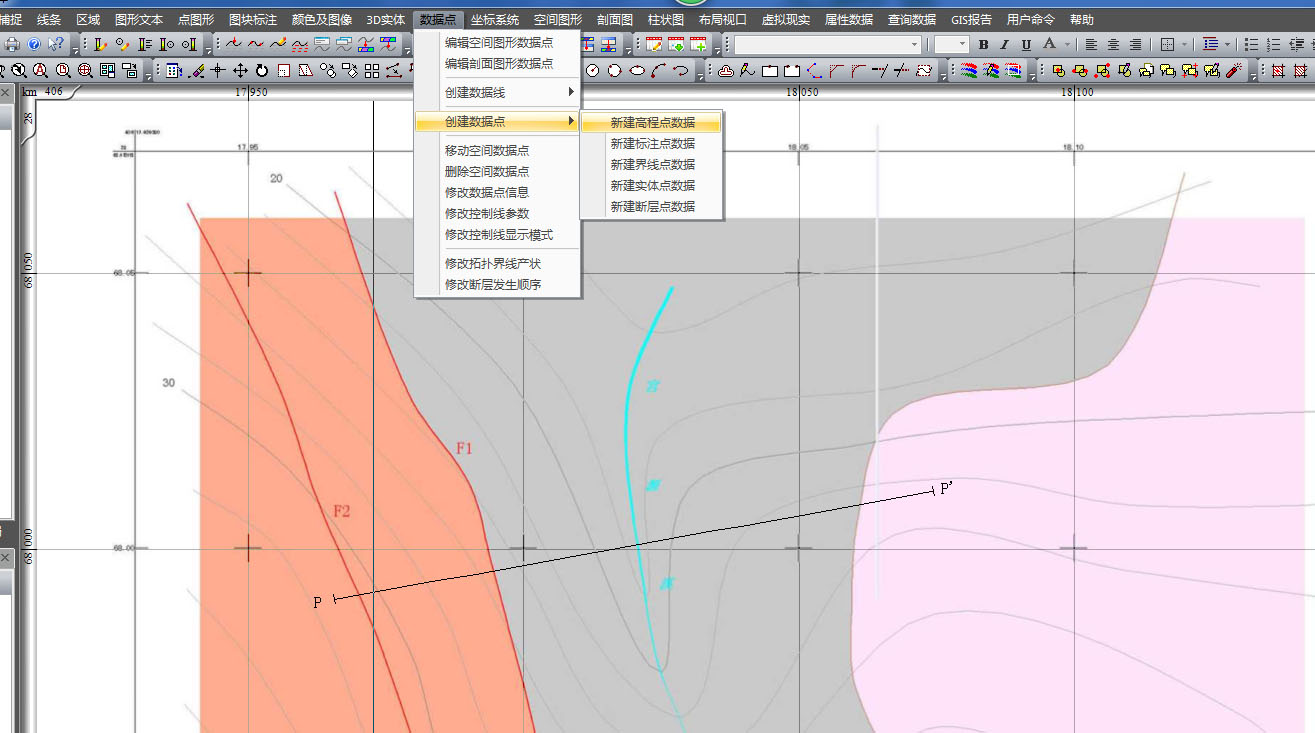
Task: Select the single crosshair point icon
Action: point(218,71)
